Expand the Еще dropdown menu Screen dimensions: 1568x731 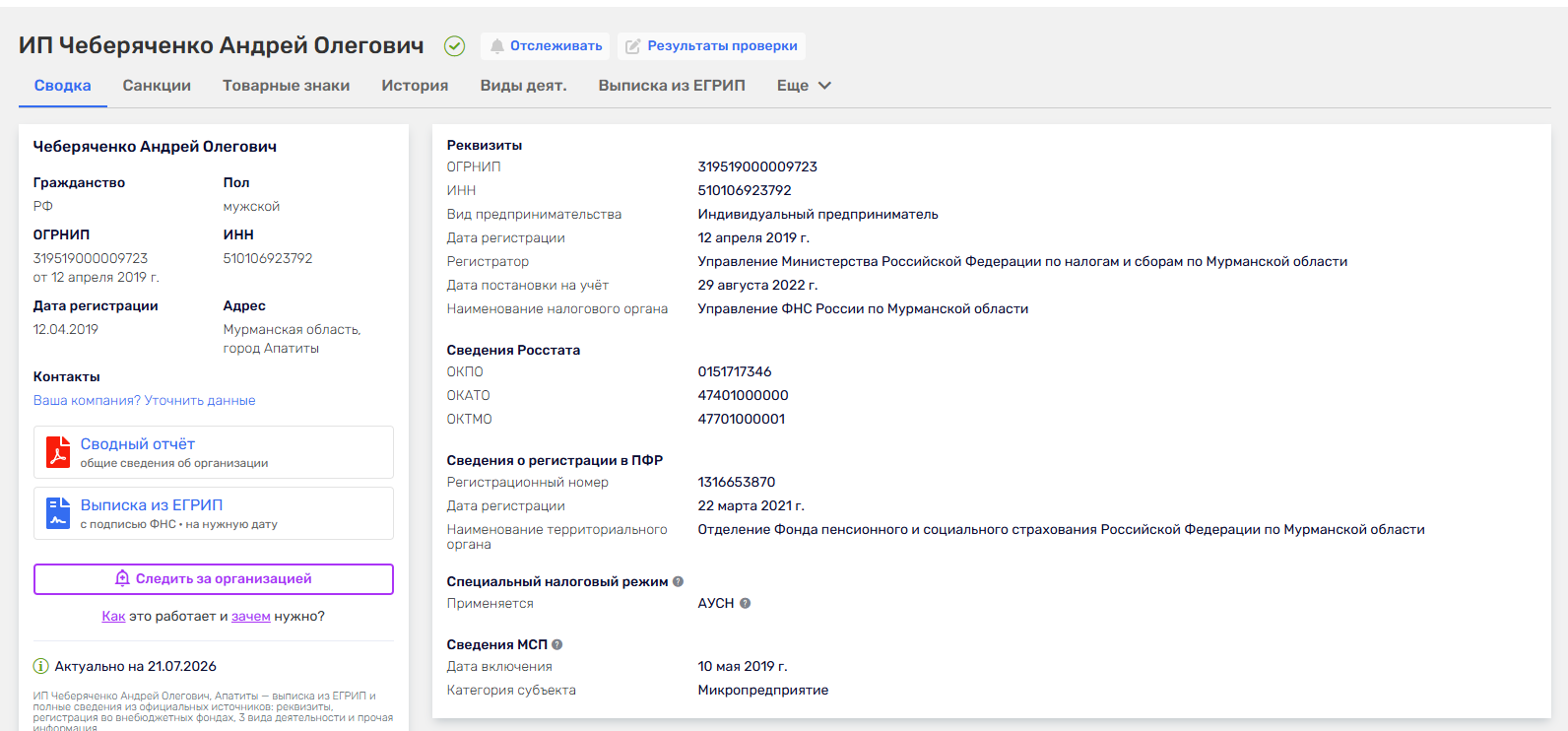804,86
